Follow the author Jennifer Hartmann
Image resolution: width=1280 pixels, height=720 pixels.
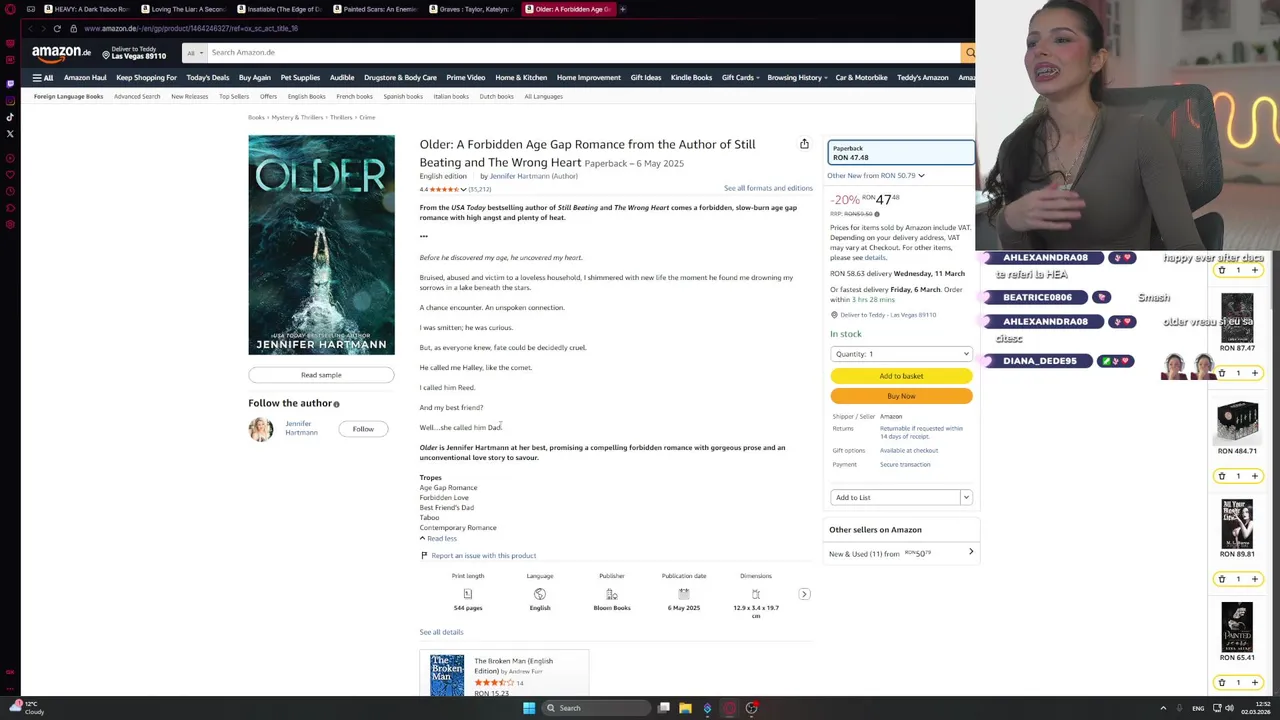point(363,429)
